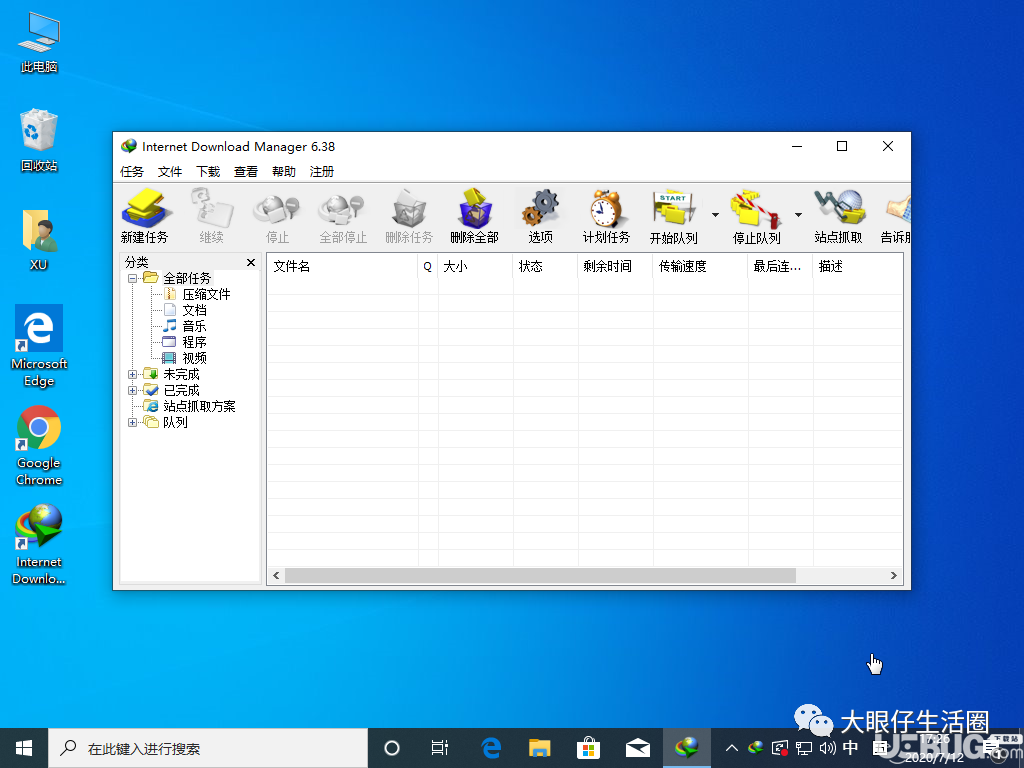The image size is (1024, 768).
Task: Open the 回收站 recycle bin icon
Action: tap(39, 141)
